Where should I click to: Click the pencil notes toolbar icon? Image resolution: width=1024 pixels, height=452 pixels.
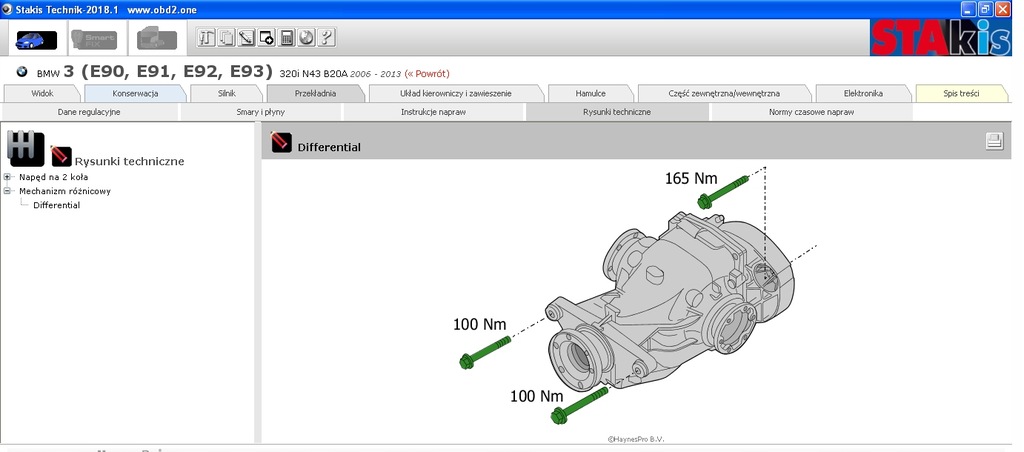[246, 38]
